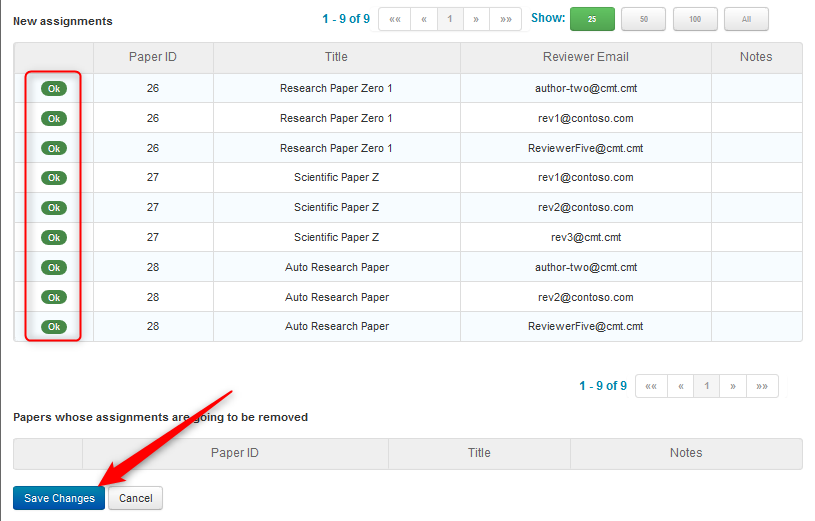
Task: Go to last page in bottom pager
Action: (x=763, y=386)
